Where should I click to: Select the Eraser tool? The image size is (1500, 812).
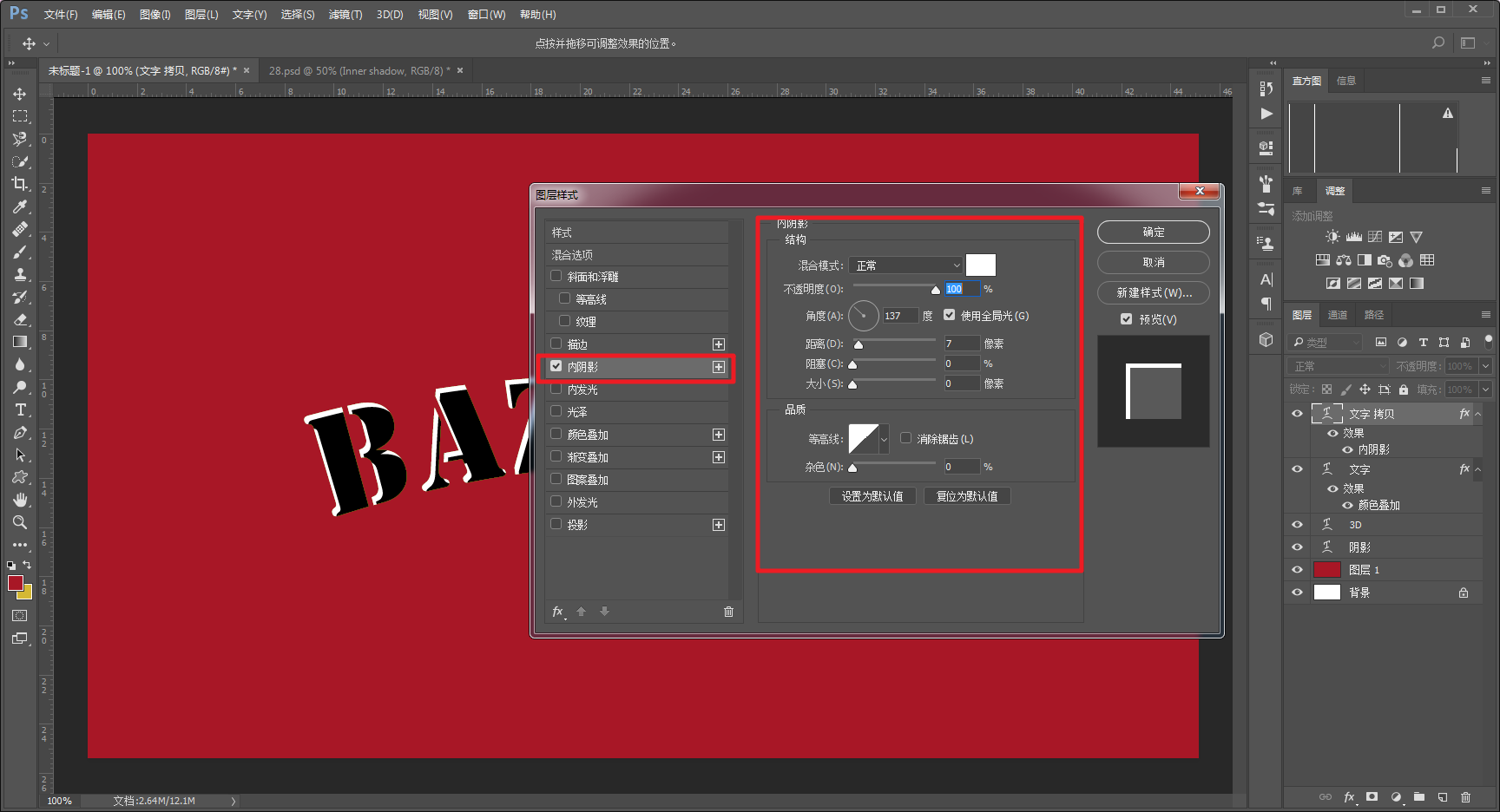pos(20,319)
